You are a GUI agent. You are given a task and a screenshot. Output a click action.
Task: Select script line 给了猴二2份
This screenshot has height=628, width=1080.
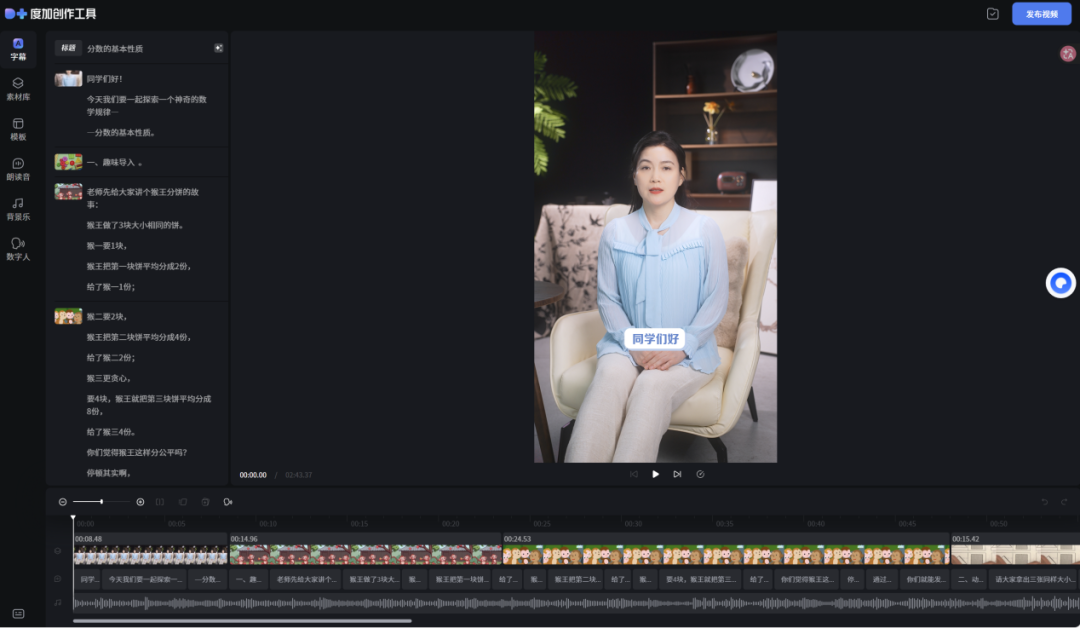pyautogui.click(x=111, y=358)
